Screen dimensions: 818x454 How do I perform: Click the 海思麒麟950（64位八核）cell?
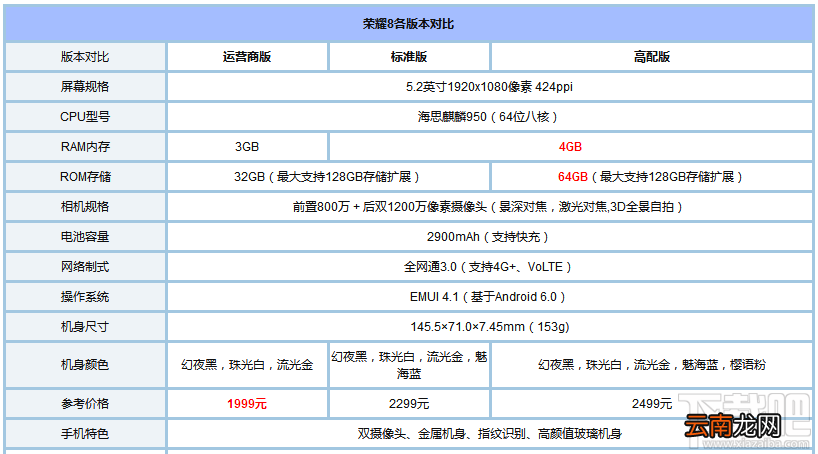click(489, 117)
